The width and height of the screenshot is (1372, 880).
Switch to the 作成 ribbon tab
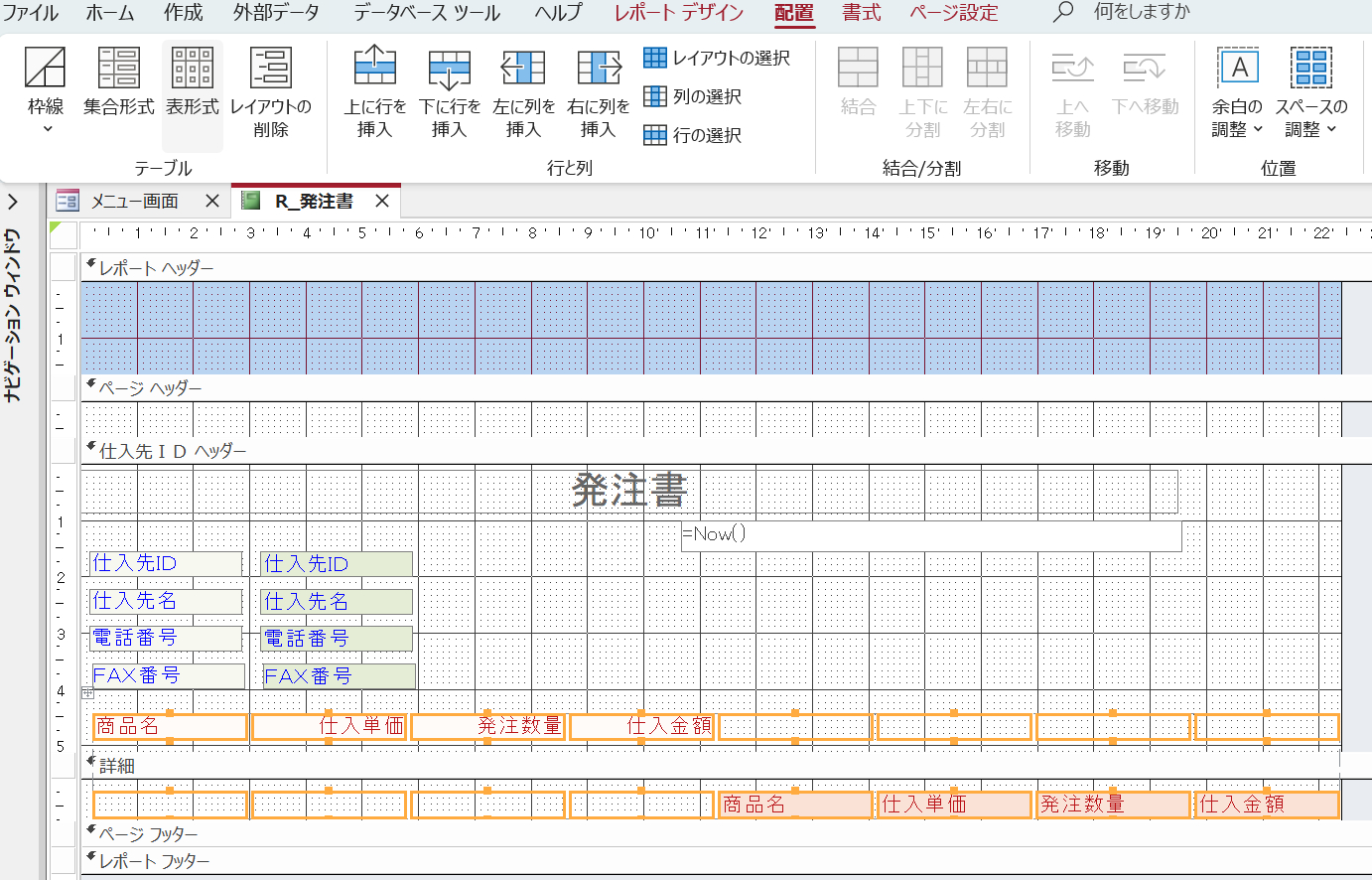(184, 13)
